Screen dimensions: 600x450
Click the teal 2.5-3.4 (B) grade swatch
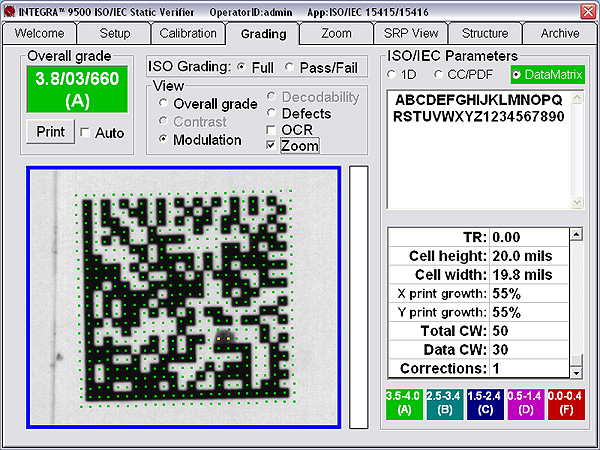446,402
